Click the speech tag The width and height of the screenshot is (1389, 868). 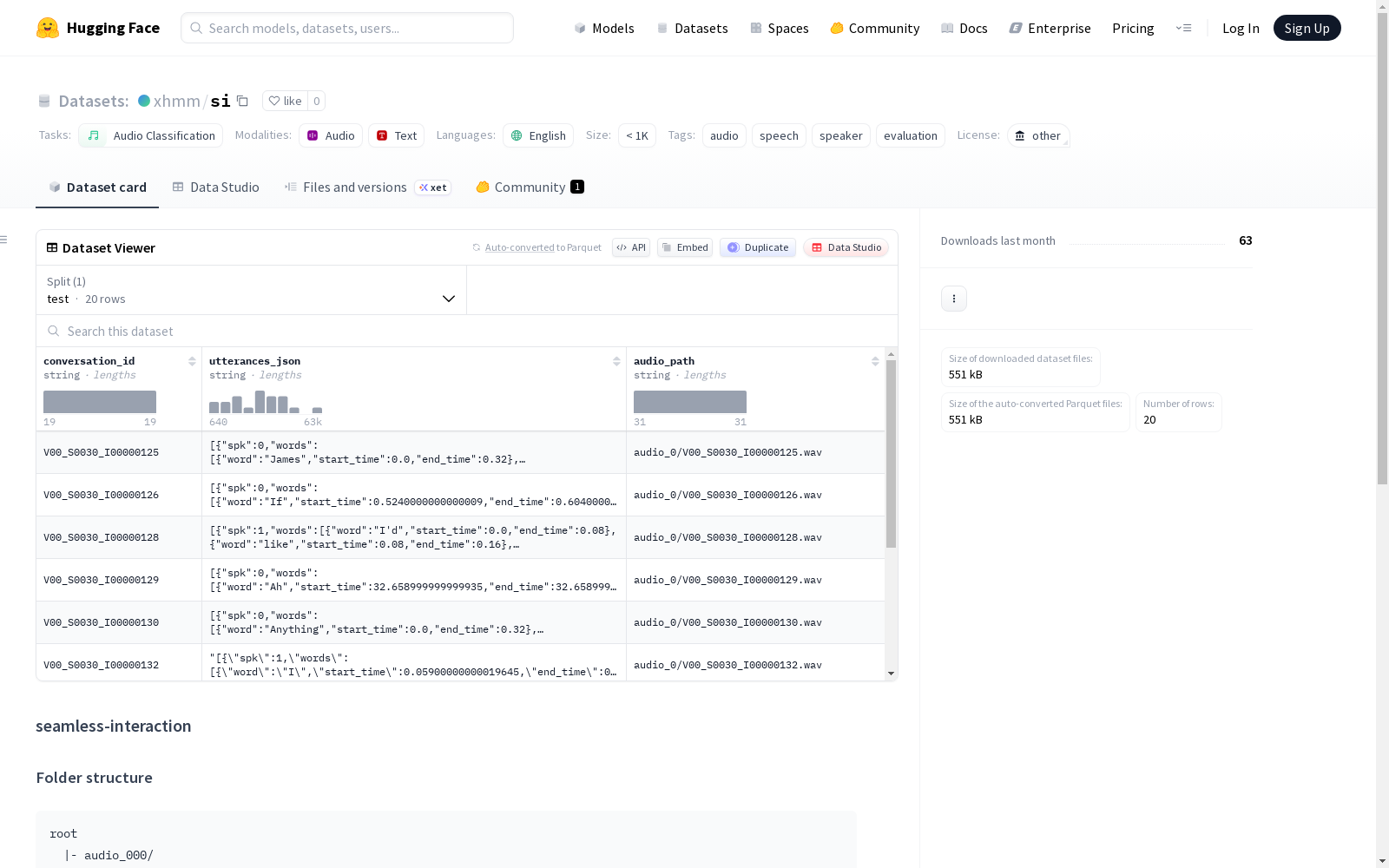779,135
